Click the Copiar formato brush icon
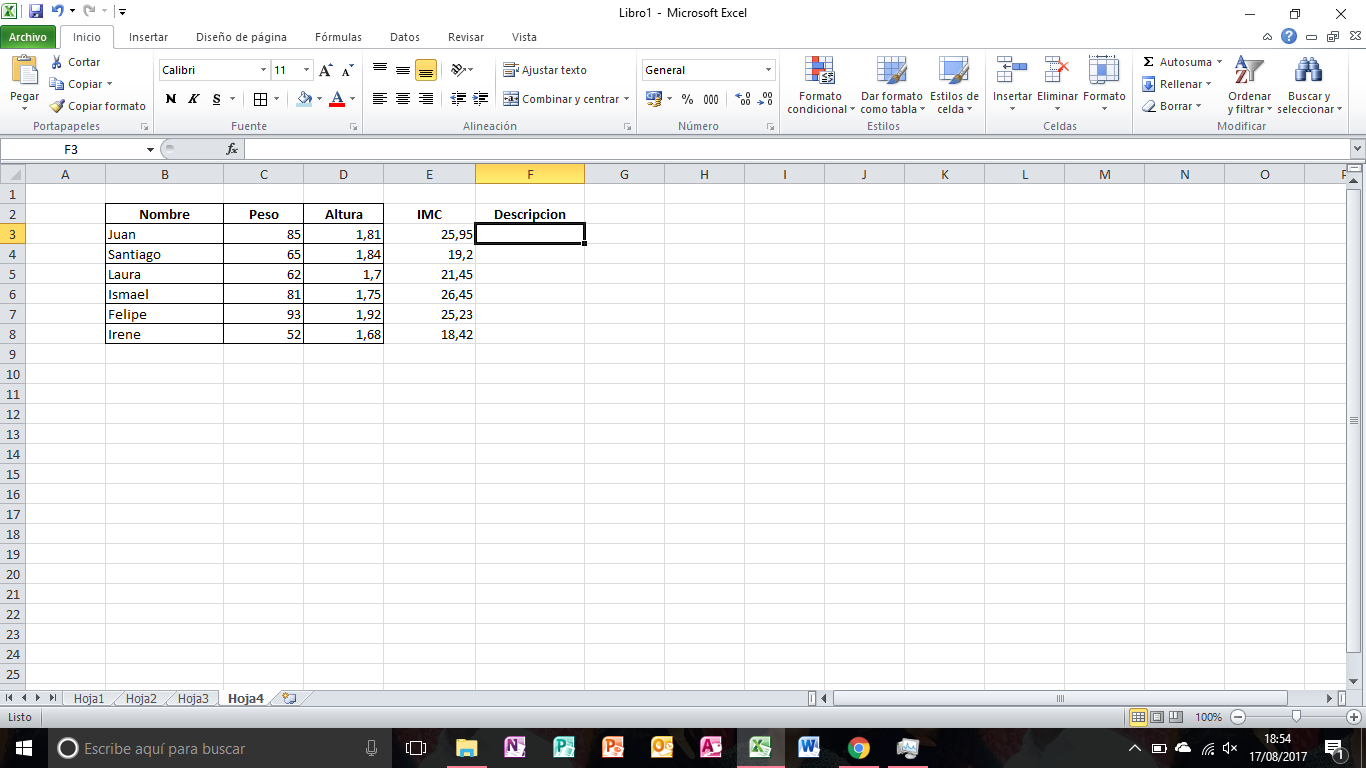This screenshot has height=768, width=1366. [x=57, y=106]
